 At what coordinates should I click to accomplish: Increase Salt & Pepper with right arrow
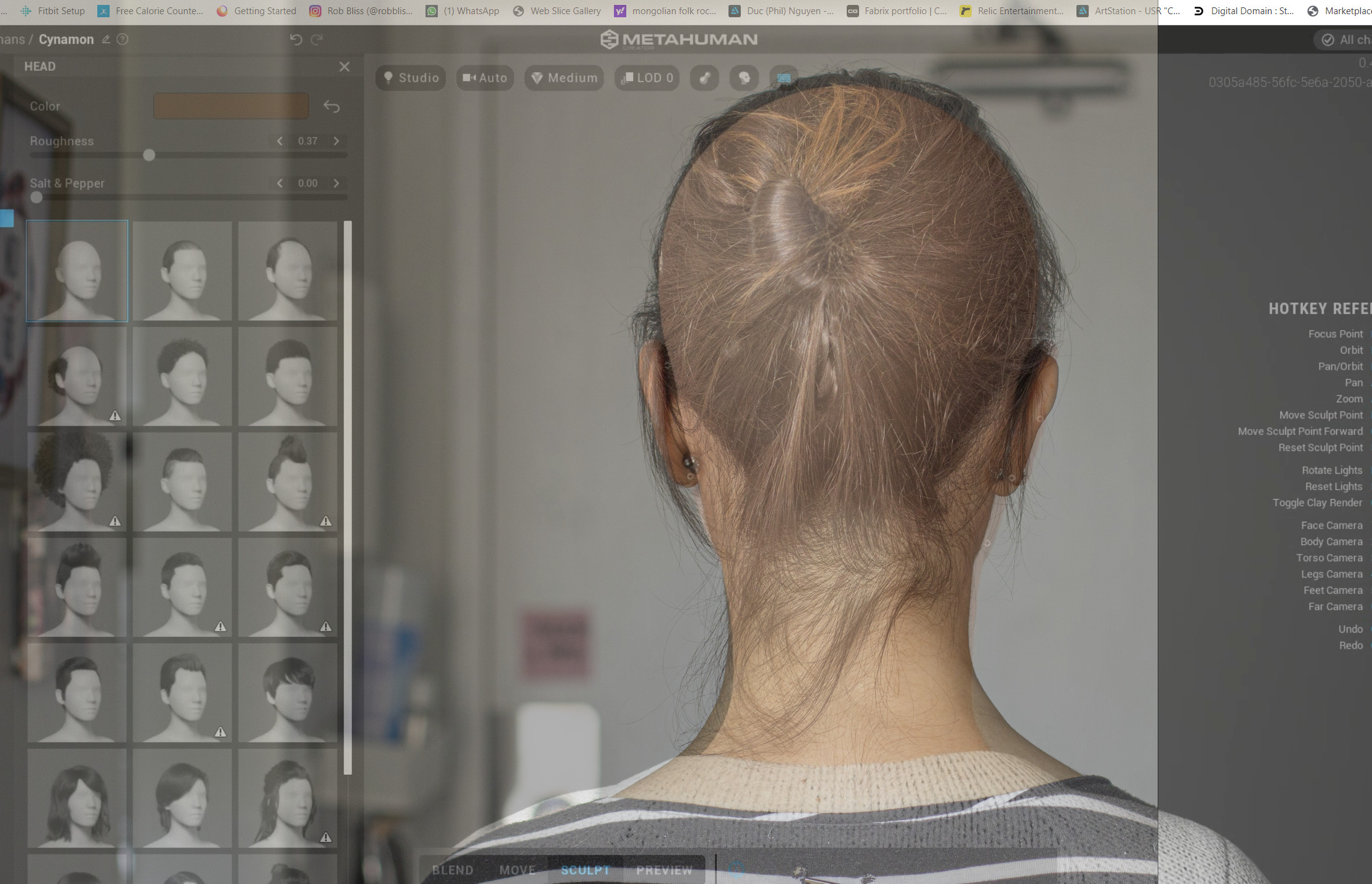click(336, 183)
